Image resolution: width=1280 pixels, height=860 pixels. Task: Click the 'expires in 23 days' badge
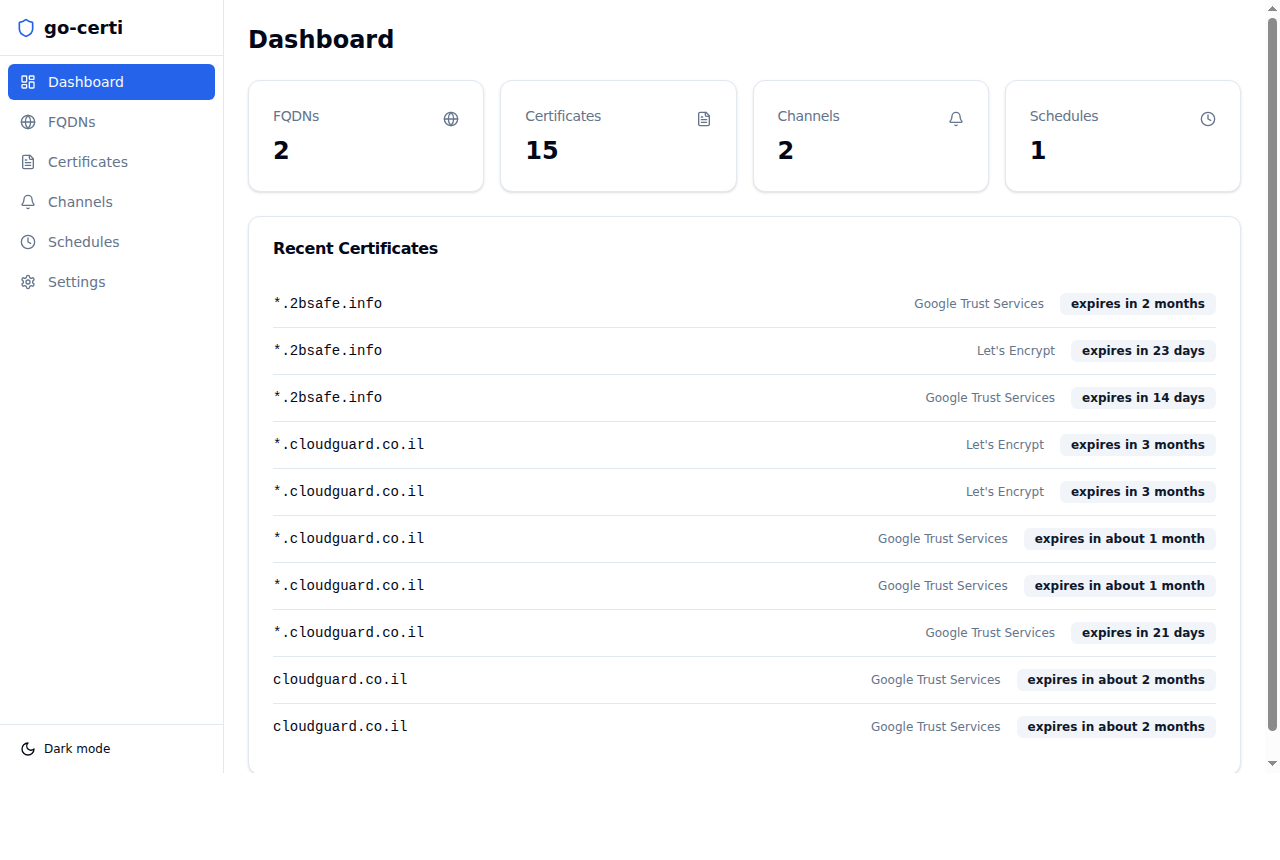point(1143,351)
